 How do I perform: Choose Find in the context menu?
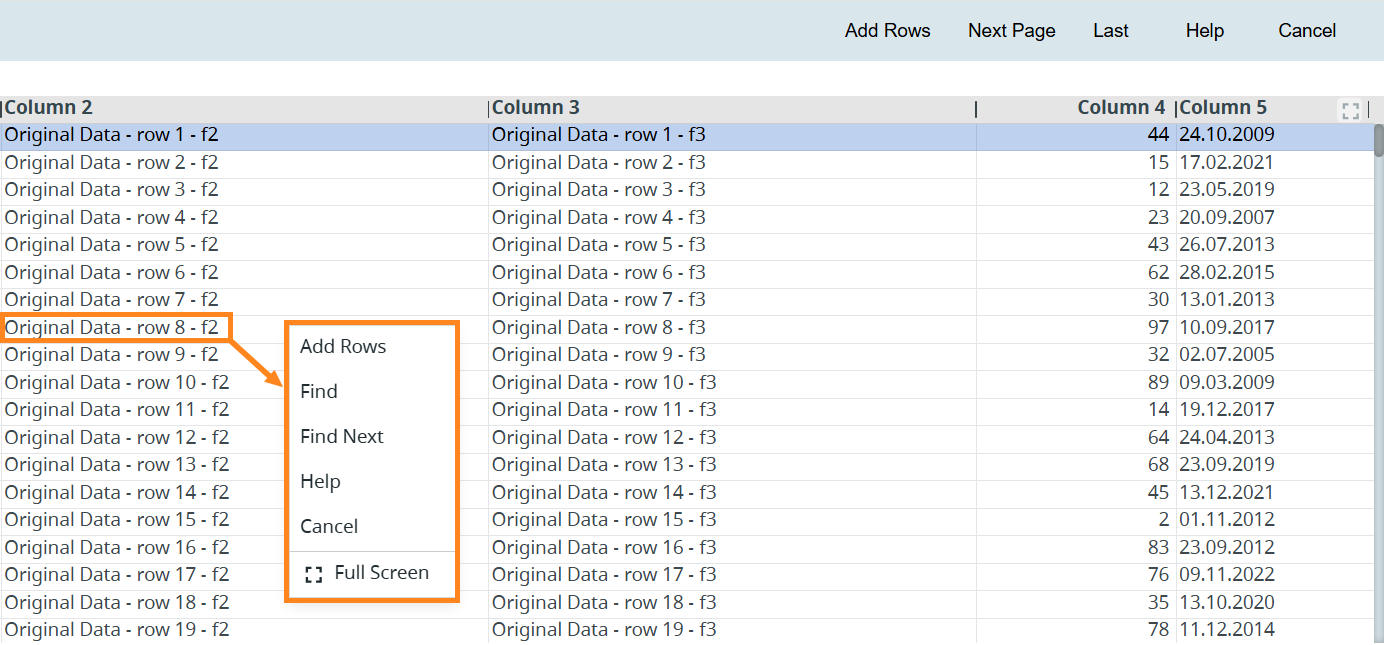319,392
